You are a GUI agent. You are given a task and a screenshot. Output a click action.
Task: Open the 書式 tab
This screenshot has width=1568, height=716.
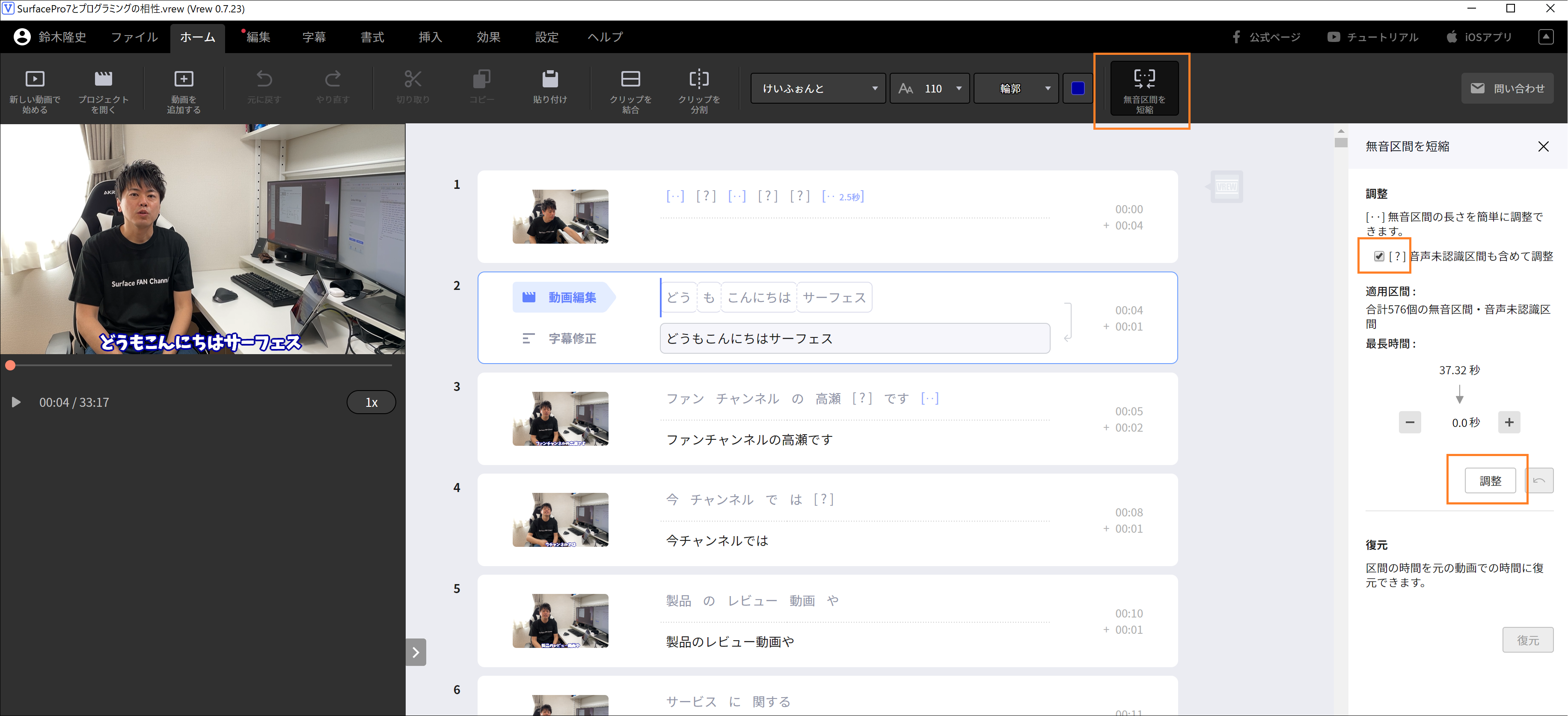[372, 37]
